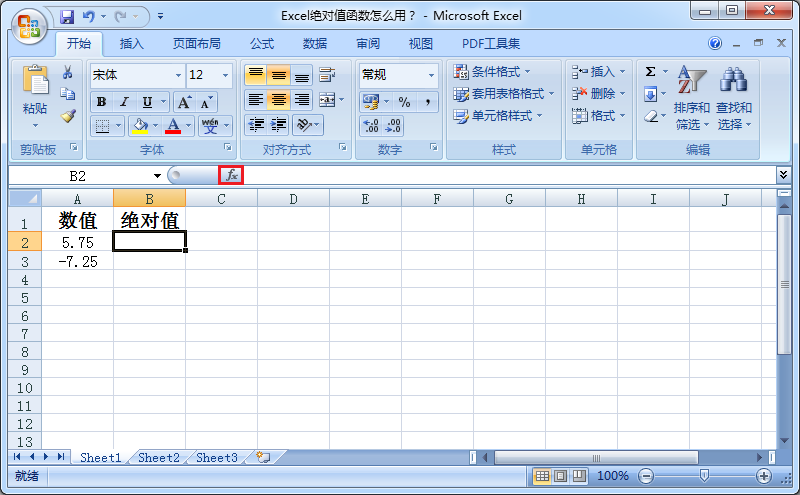Switch to 审阅 ribbon tab
Viewport: 800px width, 495px height.
pos(367,43)
